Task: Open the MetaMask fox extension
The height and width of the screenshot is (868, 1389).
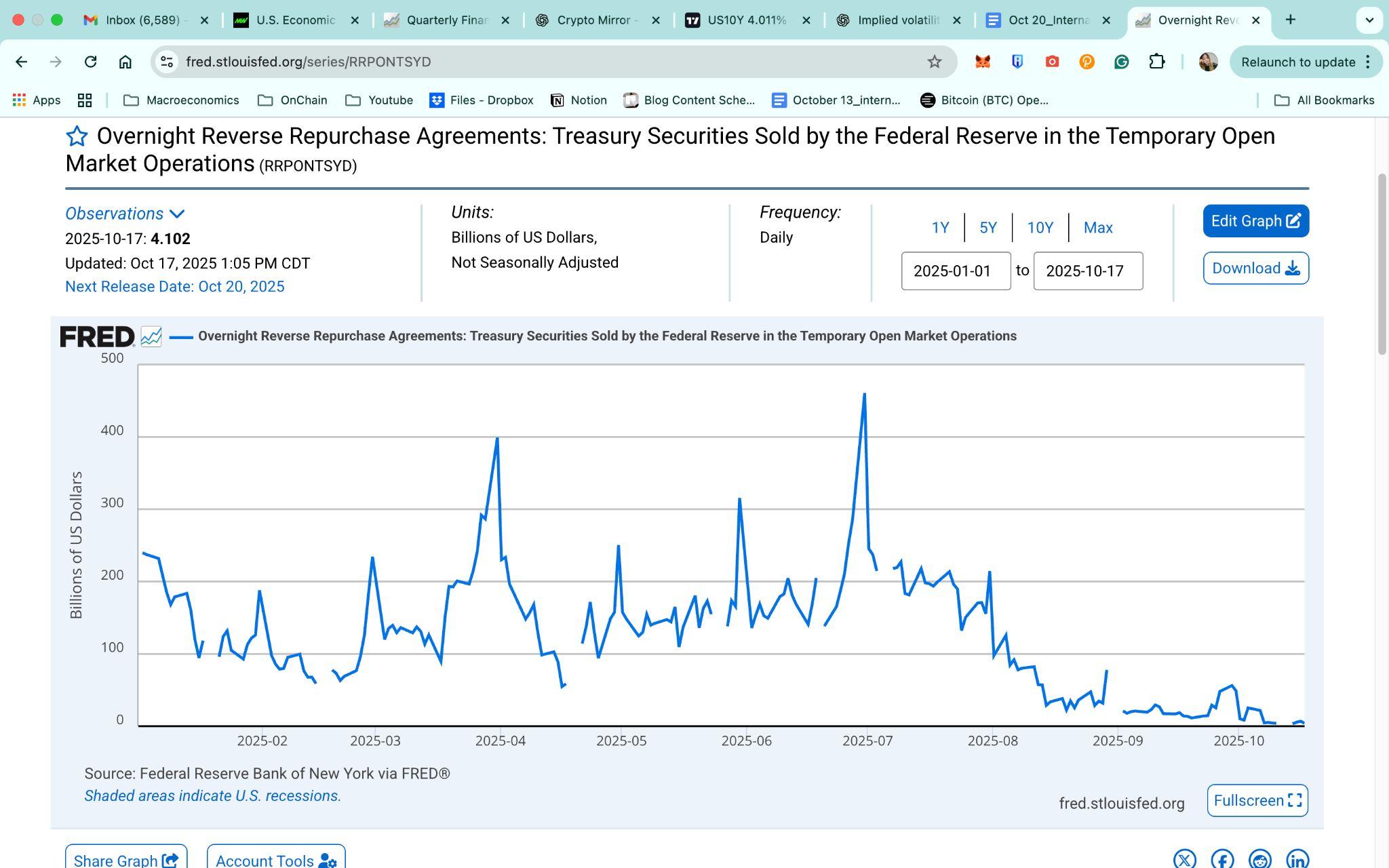Action: click(982, 62)
